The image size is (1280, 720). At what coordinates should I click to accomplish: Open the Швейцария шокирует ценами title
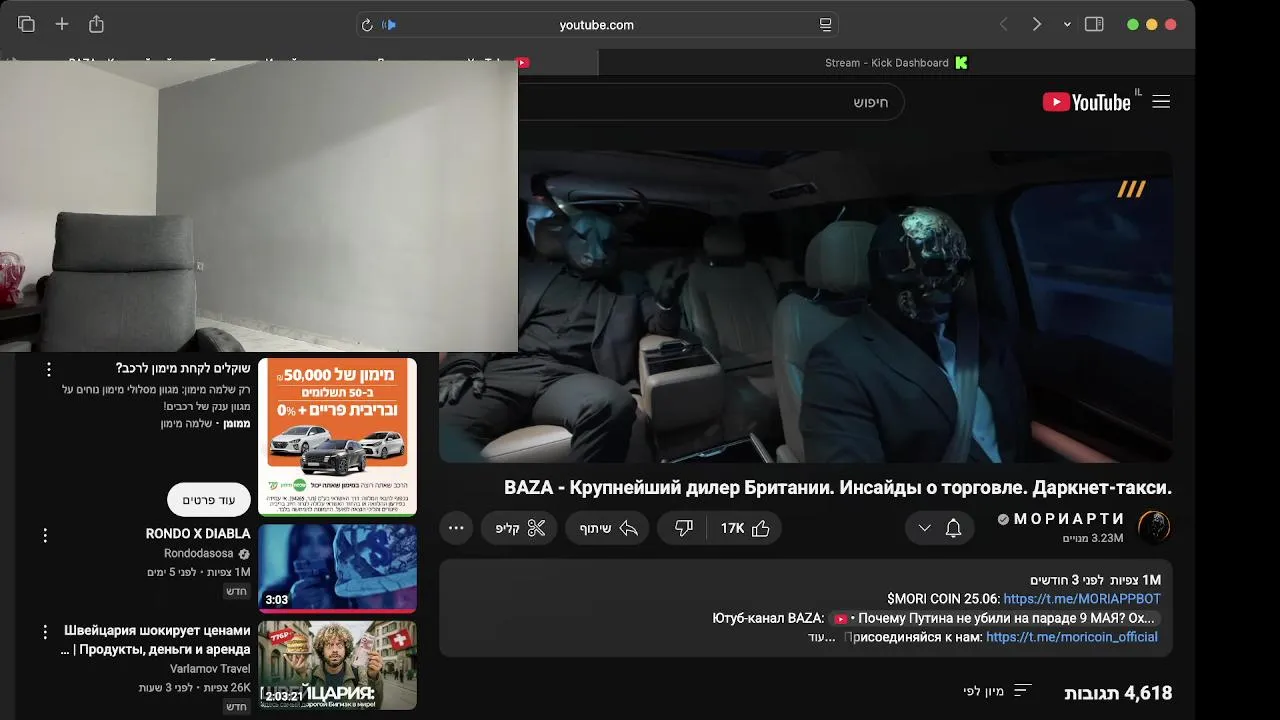click(x=156, y=640)
